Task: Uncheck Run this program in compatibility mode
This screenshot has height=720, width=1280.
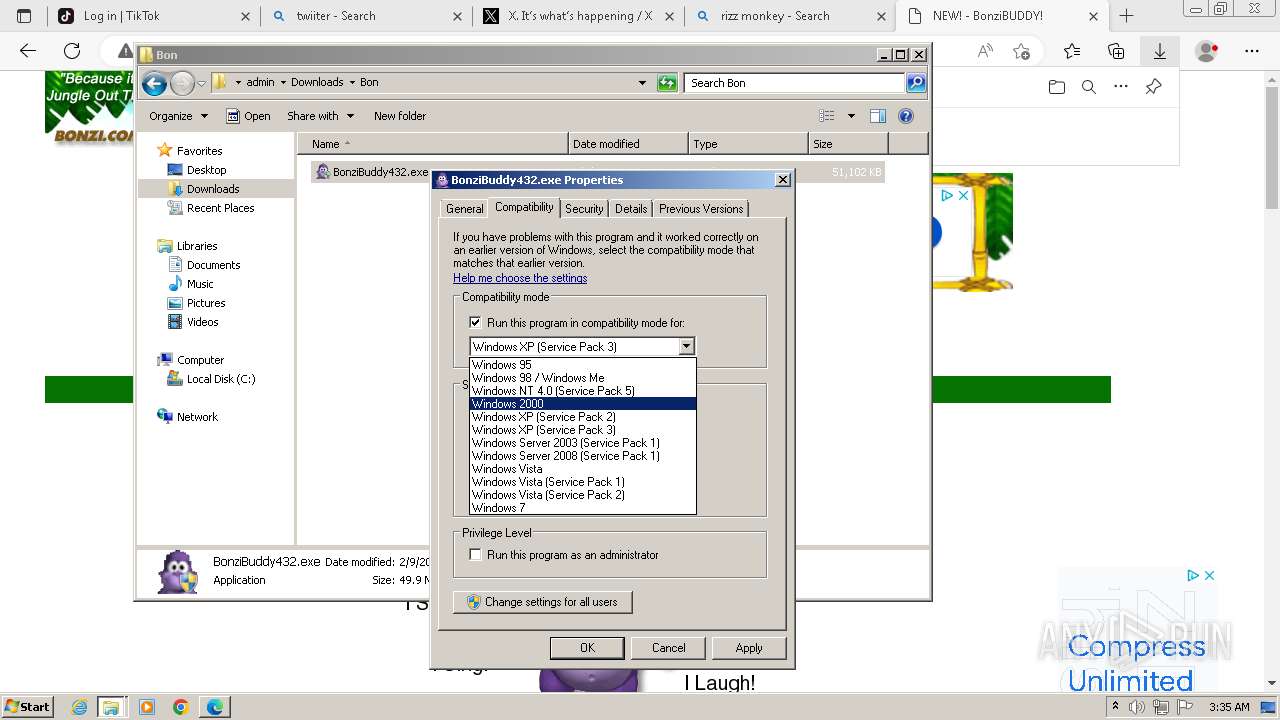Action: [x=475, y=323]
